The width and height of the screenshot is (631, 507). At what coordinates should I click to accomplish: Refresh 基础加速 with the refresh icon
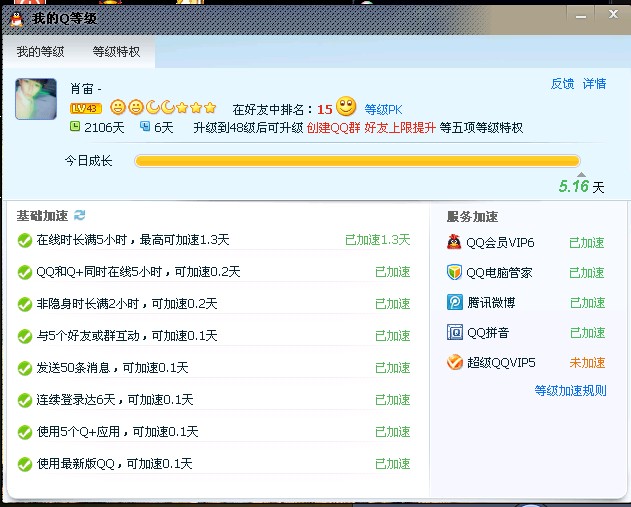coord(80,215)
